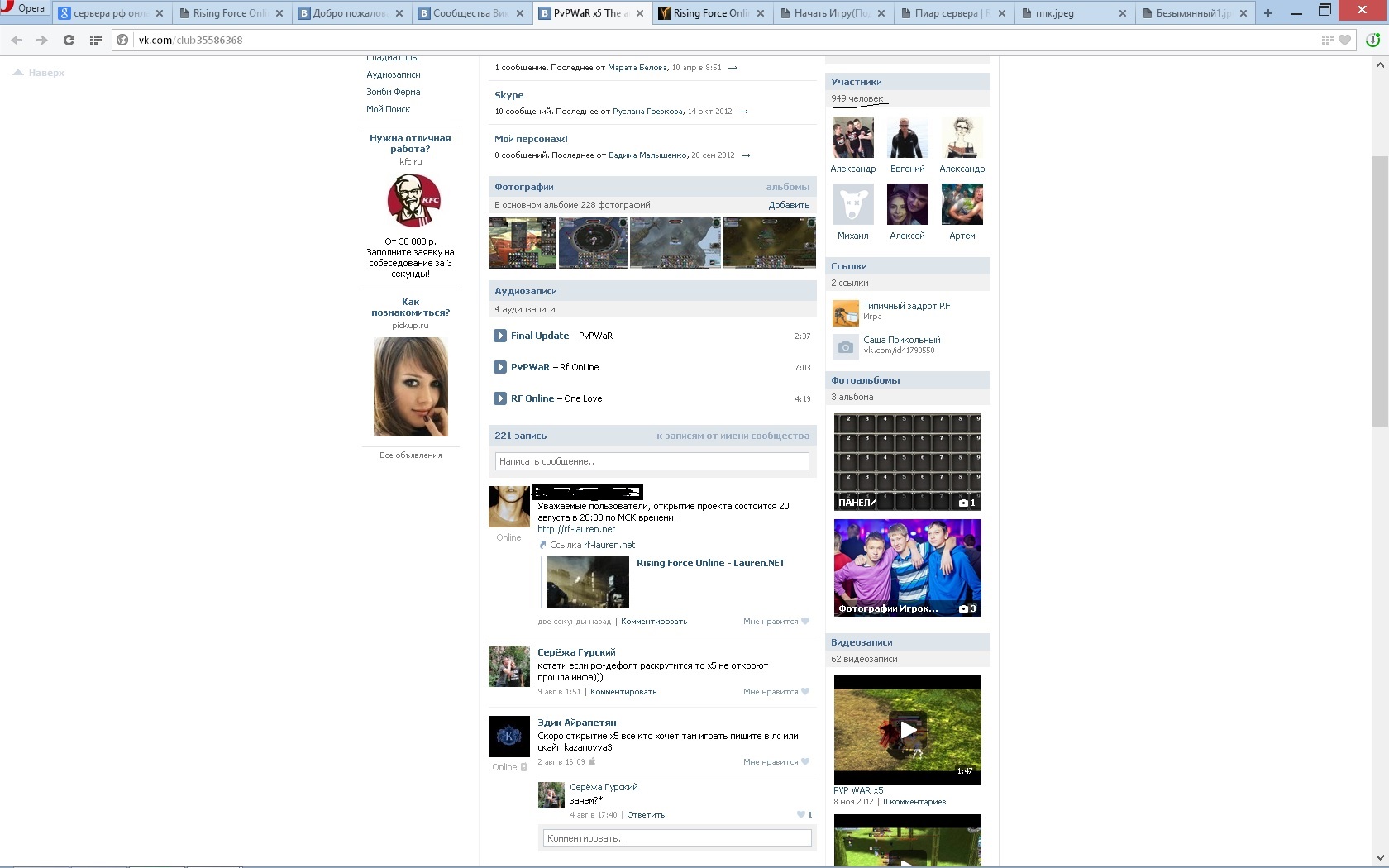Open the Зомби Ферма sidebar link
1389x868 pixels.
point(394,92)
